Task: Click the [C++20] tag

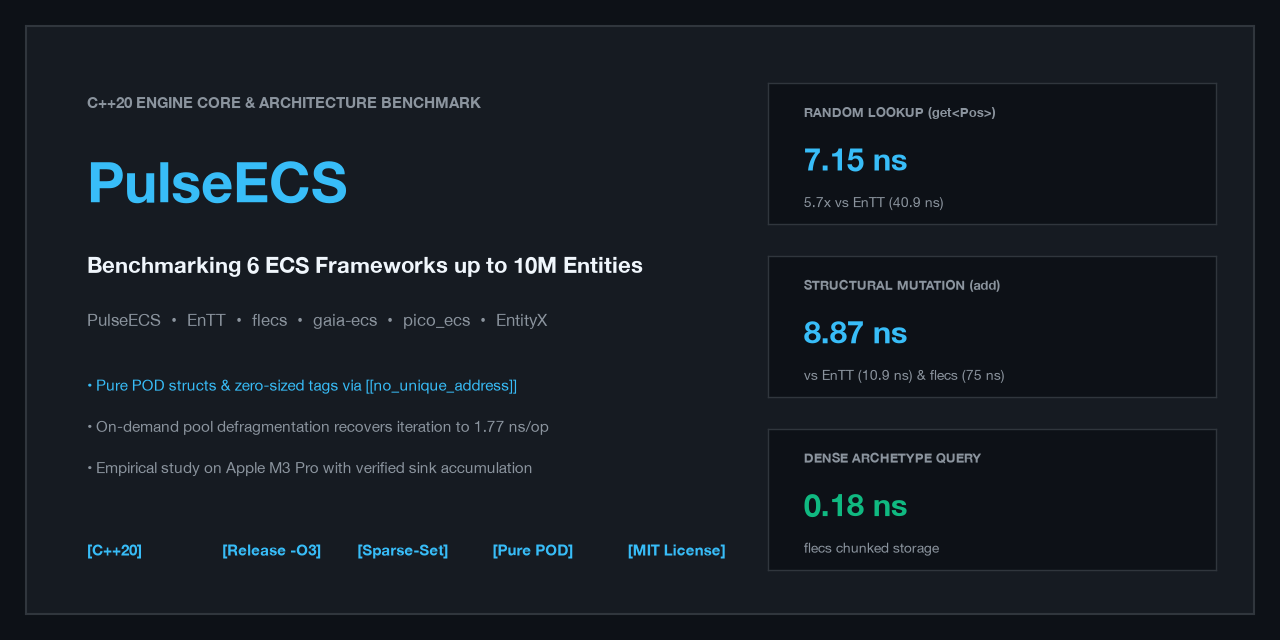Action: click(114, 551)
